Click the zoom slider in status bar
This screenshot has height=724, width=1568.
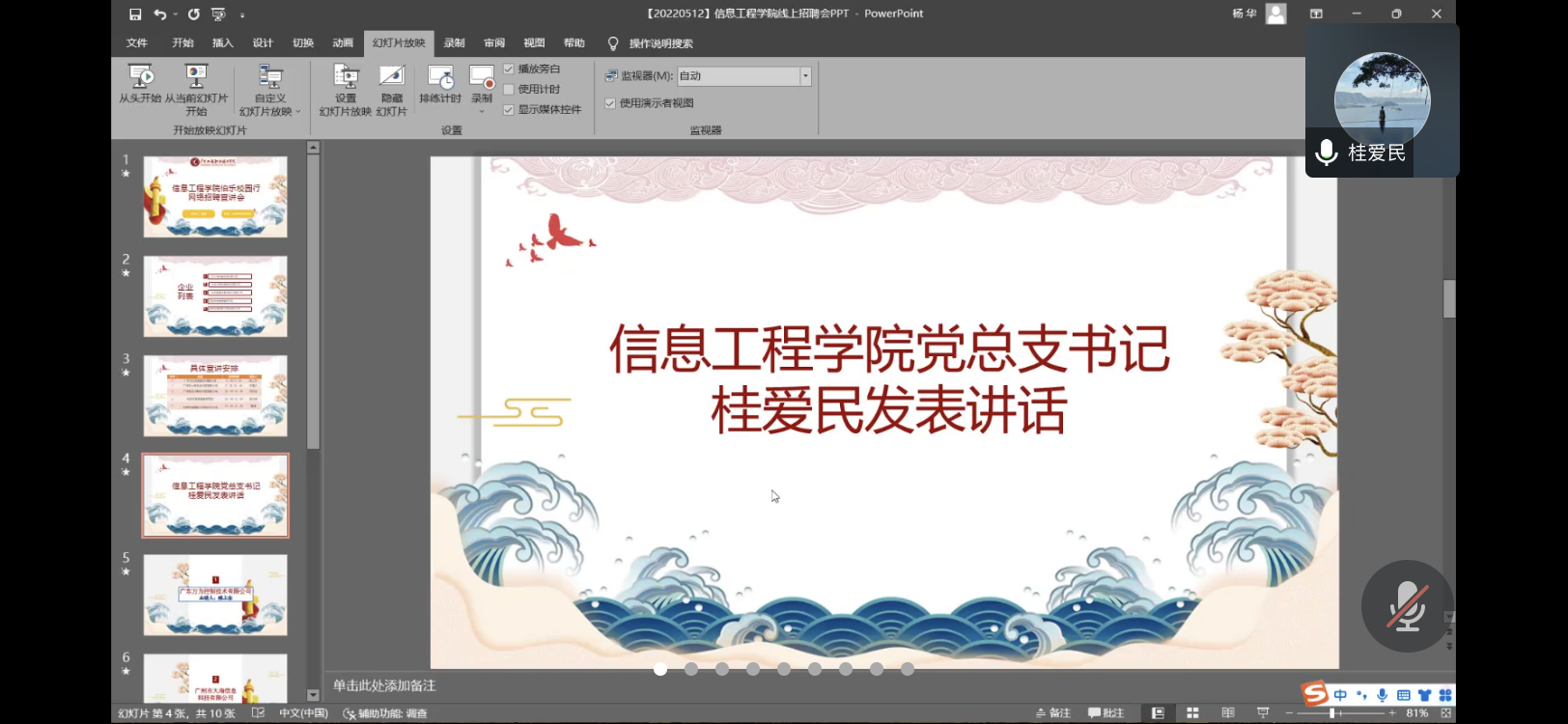pyautogui.click(x=1332, y=713)
